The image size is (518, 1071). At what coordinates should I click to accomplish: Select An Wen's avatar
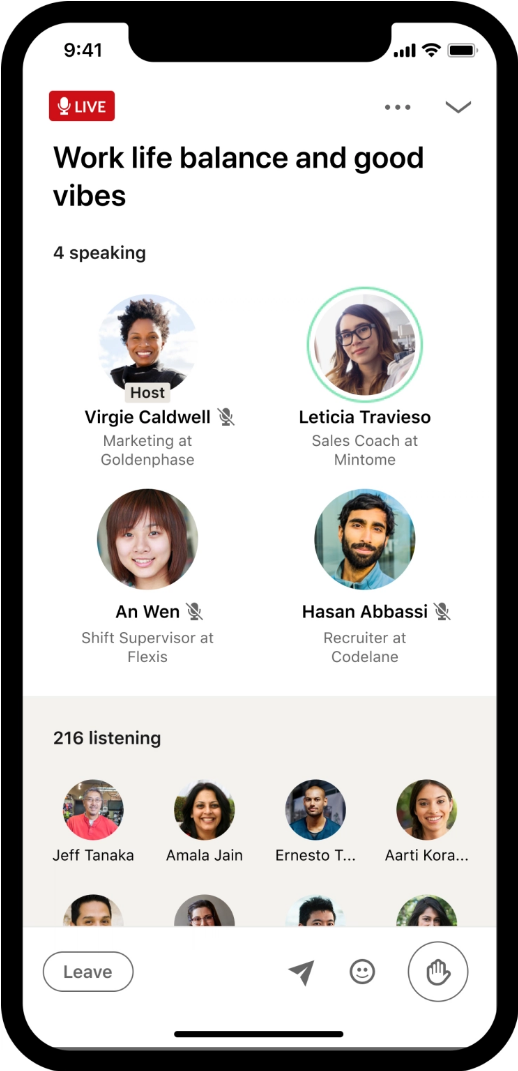pyautogui.click(x=148, y=540)
